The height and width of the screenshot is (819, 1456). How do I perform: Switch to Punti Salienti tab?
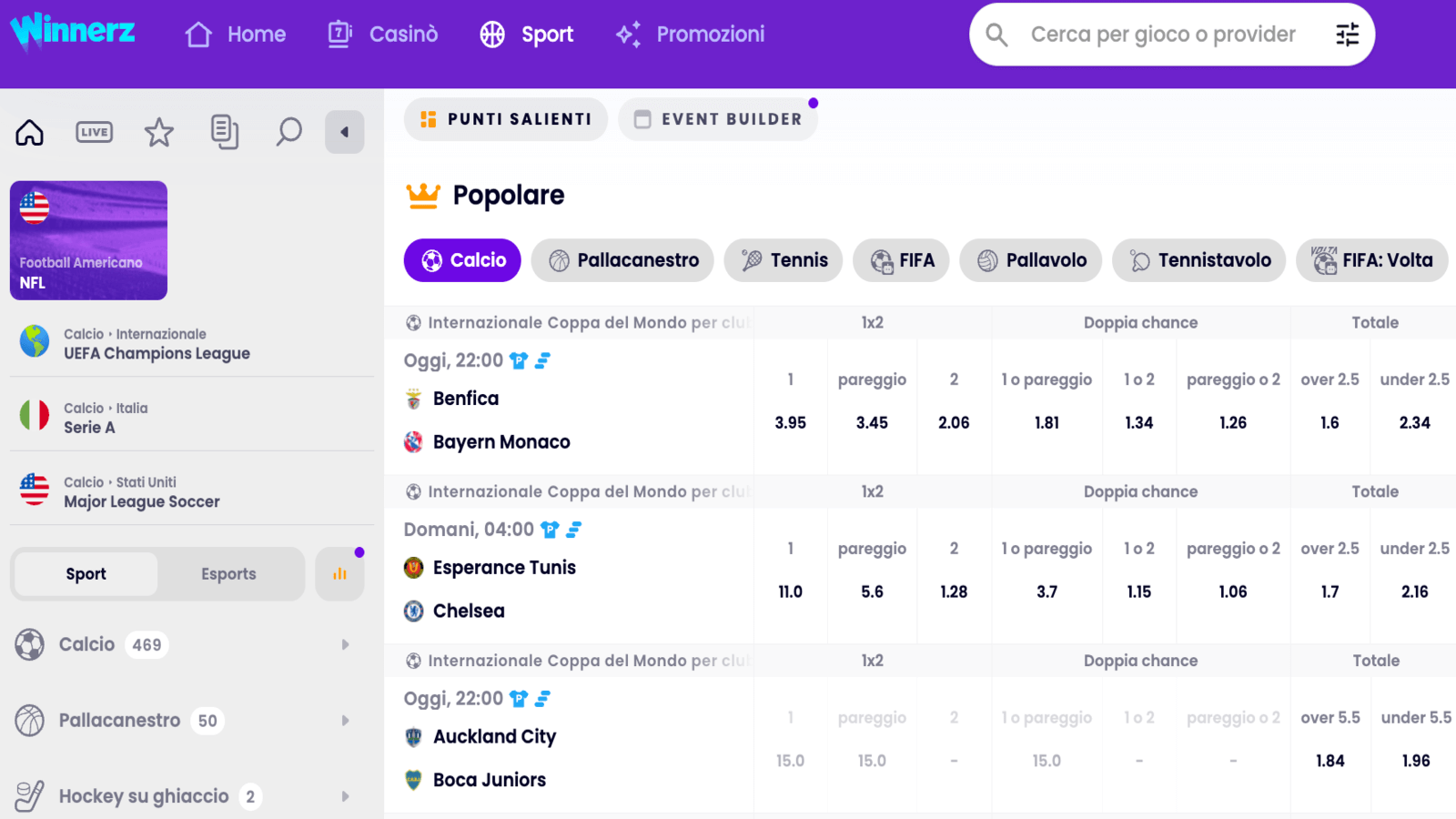coord(506,119)
